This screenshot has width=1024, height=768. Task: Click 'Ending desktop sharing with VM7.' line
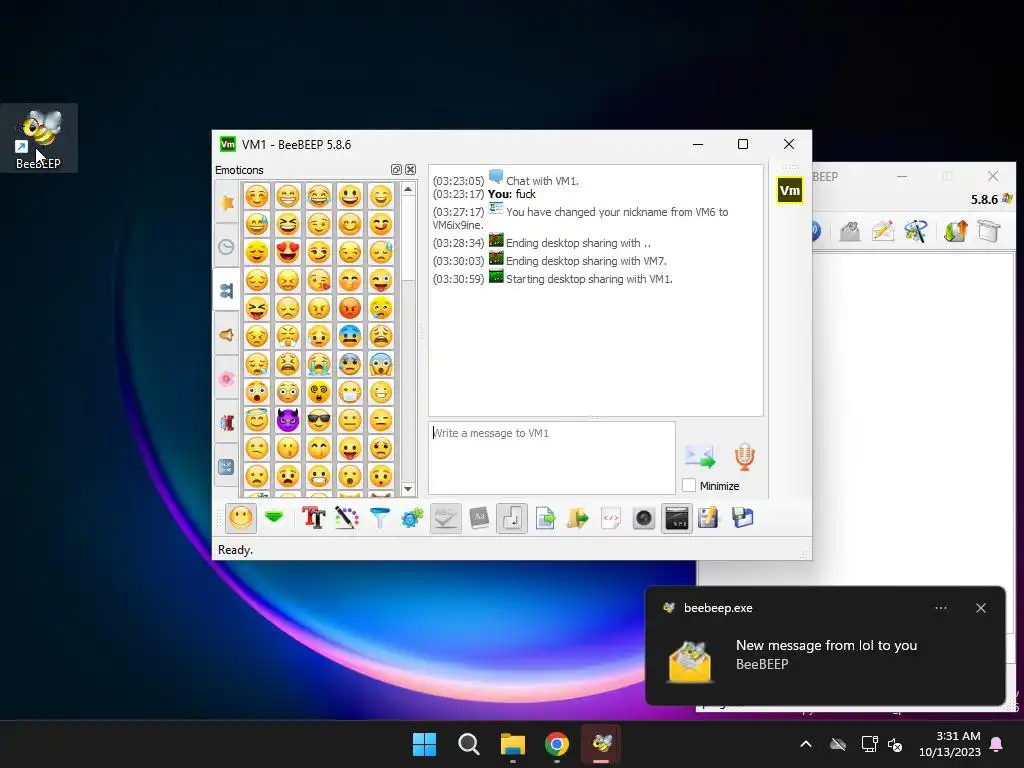[586, 261]
